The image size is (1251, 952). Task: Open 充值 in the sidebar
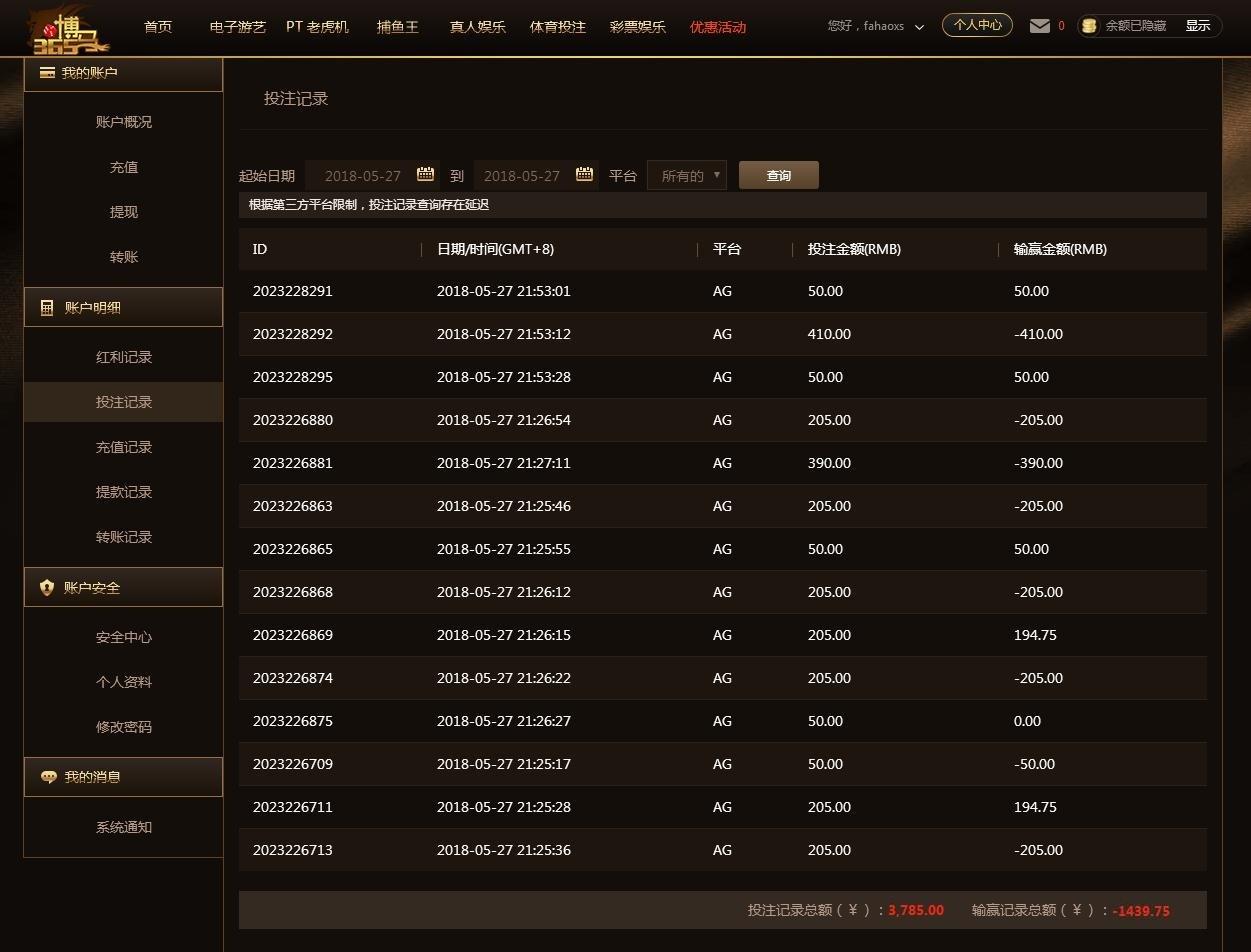[124, 167]
